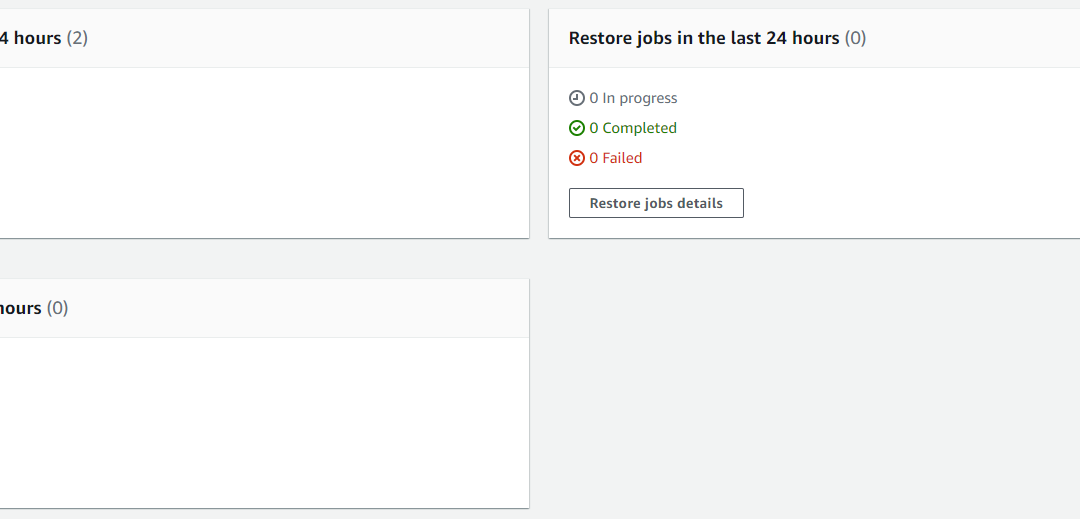
Task: Click the green checkmark Completed icon
Action: point(577,128)
